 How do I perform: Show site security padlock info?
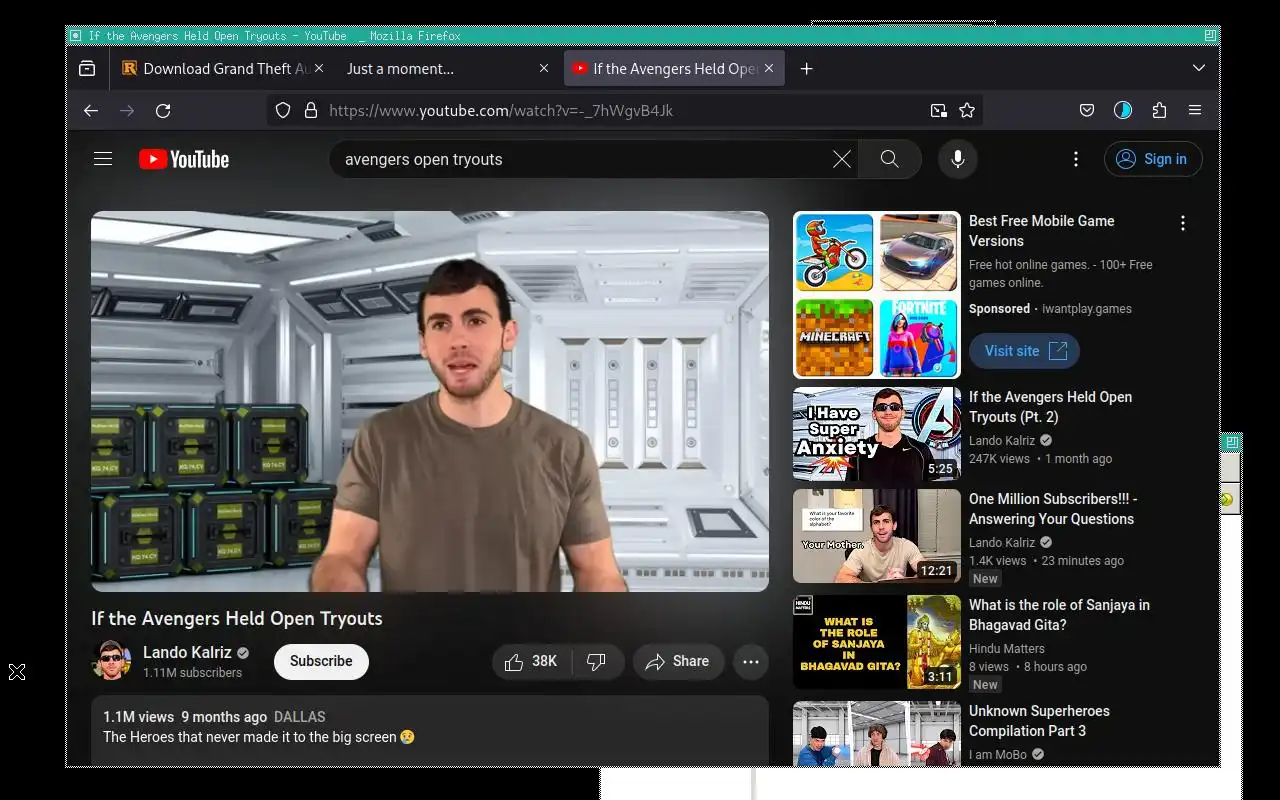click(310, 111)
